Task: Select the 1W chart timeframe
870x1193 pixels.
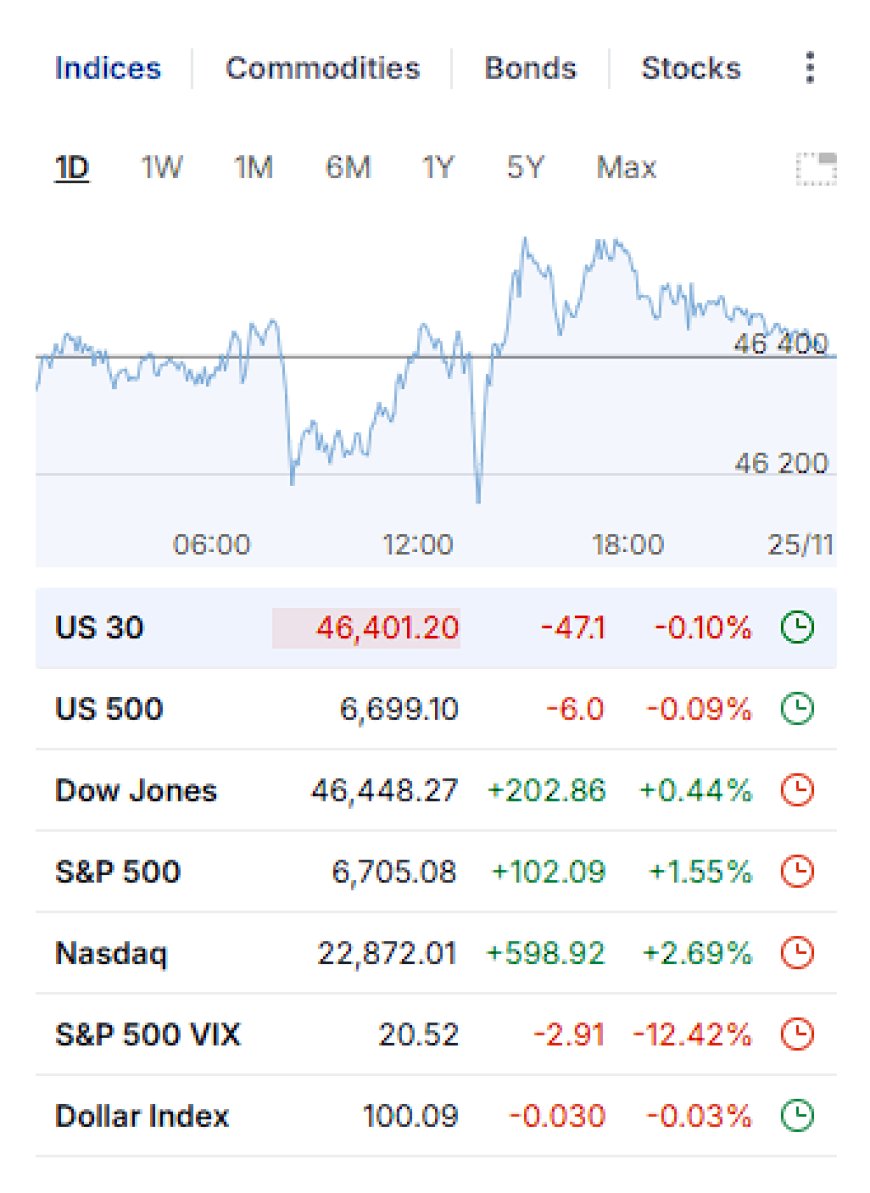Action: coord(161,167)
